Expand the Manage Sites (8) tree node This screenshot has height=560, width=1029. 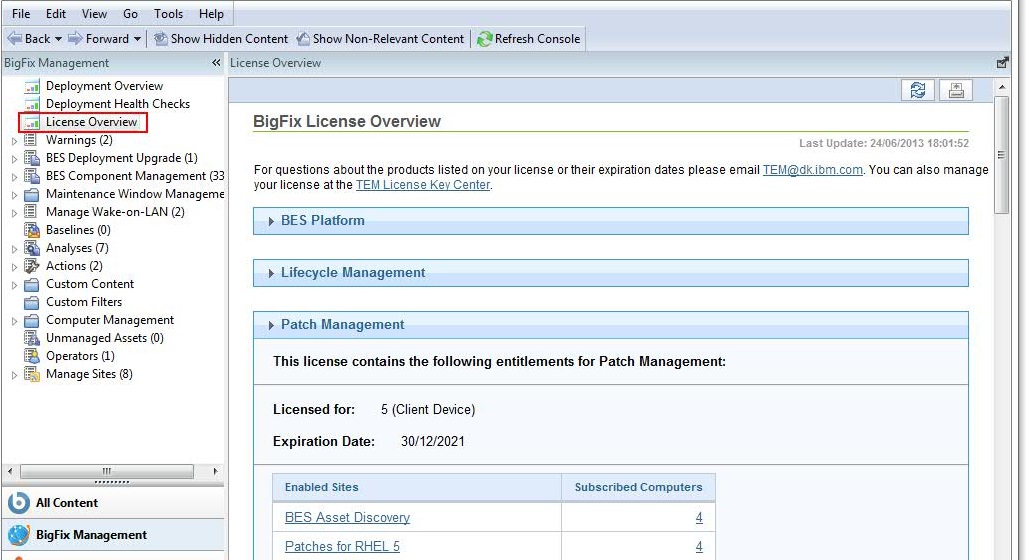[14, 375]
